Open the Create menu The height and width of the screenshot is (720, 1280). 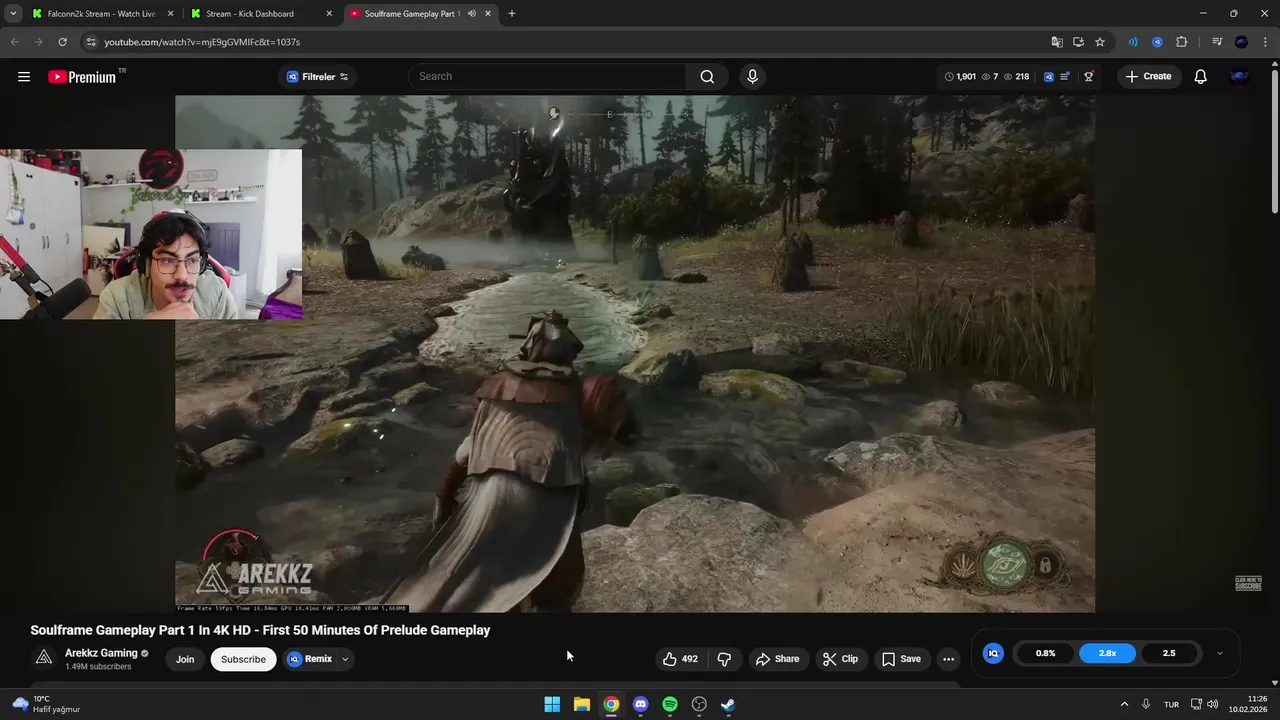[1148, 77]
